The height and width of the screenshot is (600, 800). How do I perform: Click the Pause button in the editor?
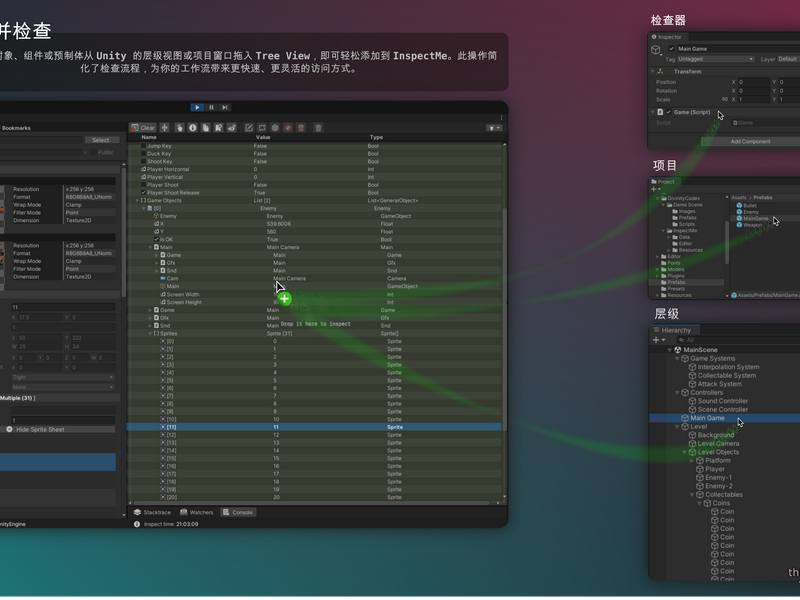[x=211, y=108]
